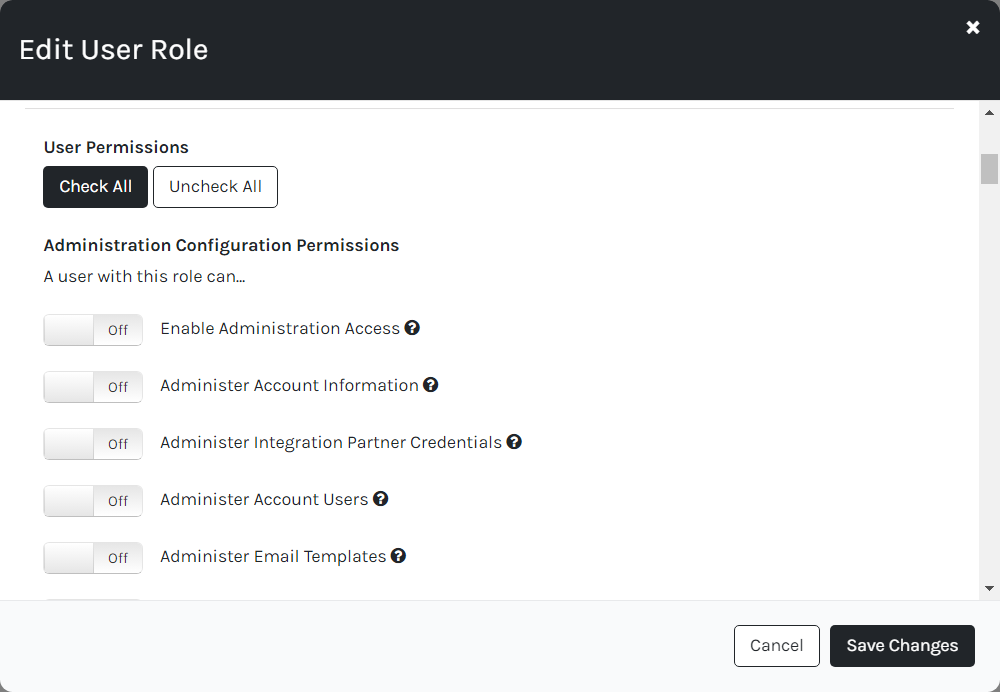Click the Administer Account Users label
The width and height of the screenshot is (1000, 692).
point(264,499)
